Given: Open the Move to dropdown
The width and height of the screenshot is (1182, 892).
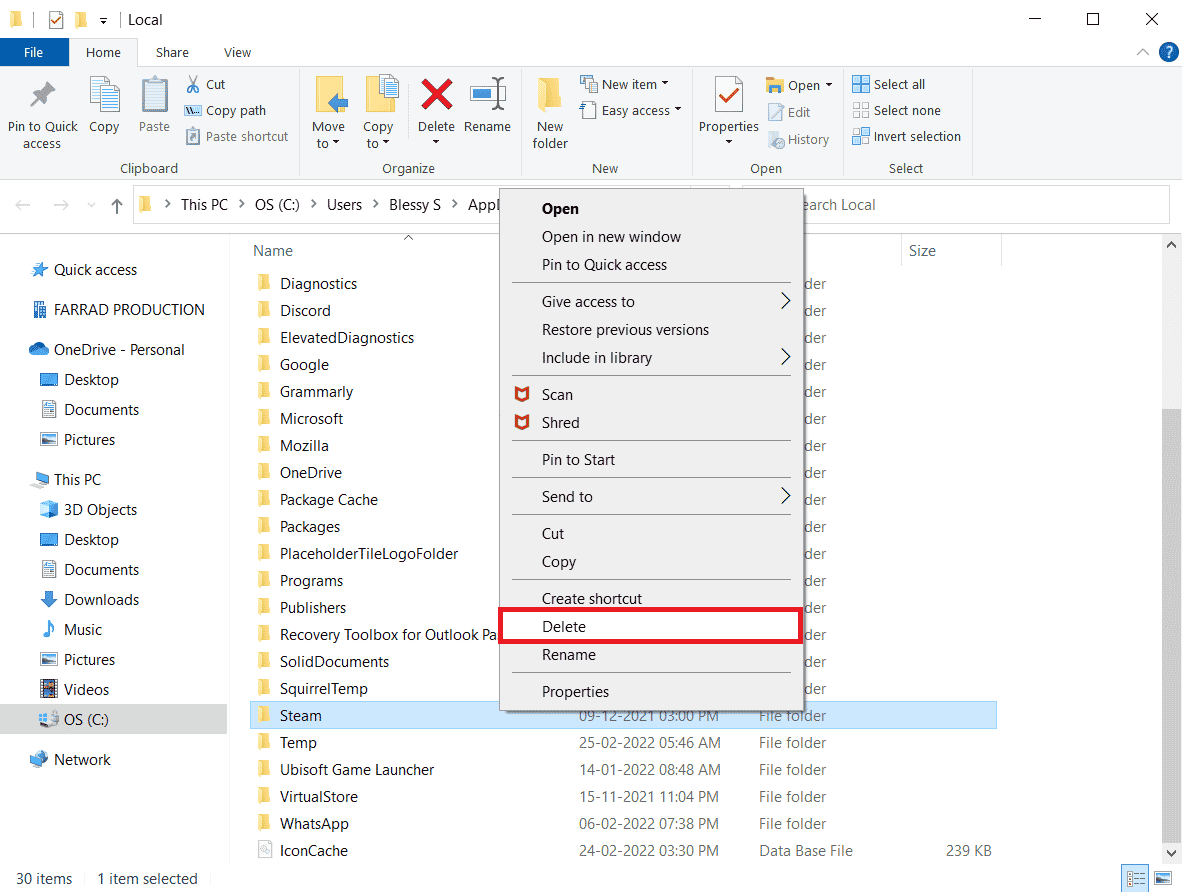Looking at the screenshot, I should pos(329,110).
